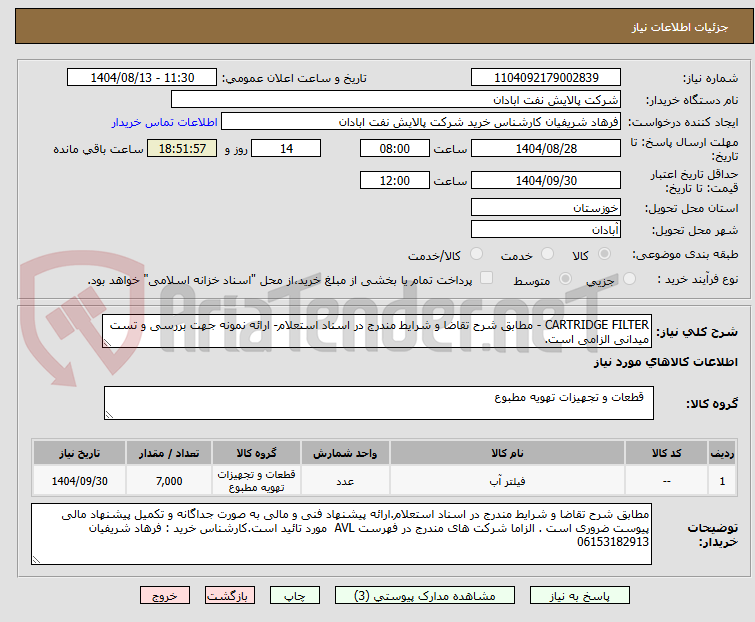
Task: Click the deadline time field 08:00
Action: click(x=394, y=148)
